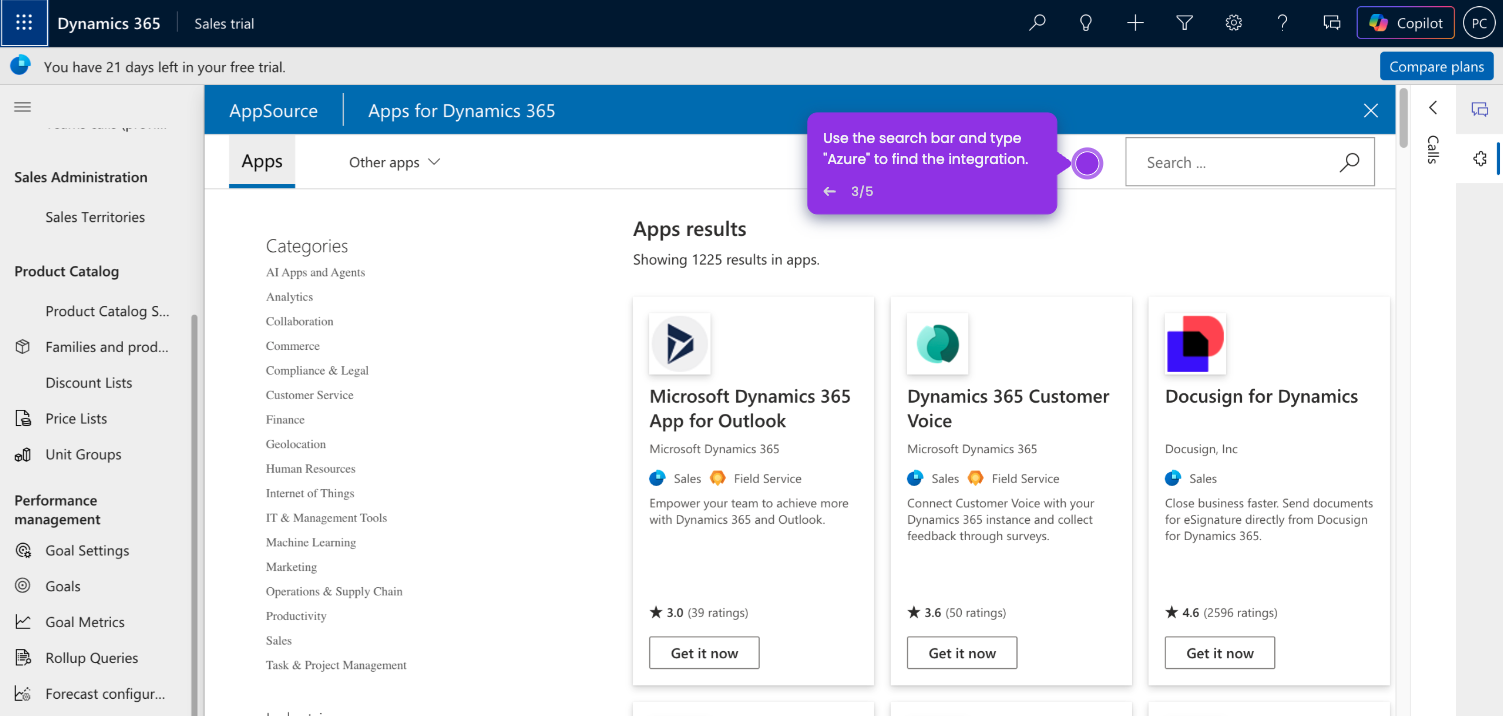The height and width of the screenshot is (716, 1503).
Task: Open the app launcher waffle icon
Action: pyautogui.click(x=24, y=23)
